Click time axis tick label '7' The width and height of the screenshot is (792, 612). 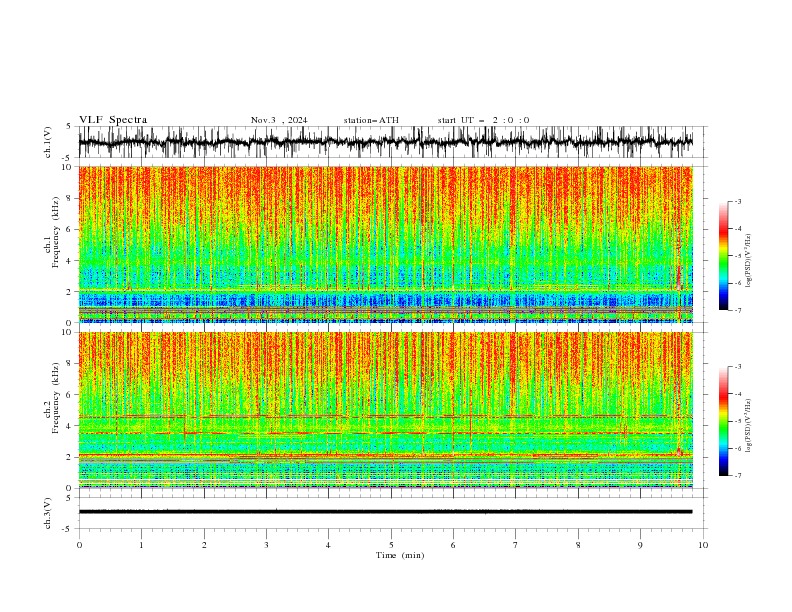tap(516, 545)
